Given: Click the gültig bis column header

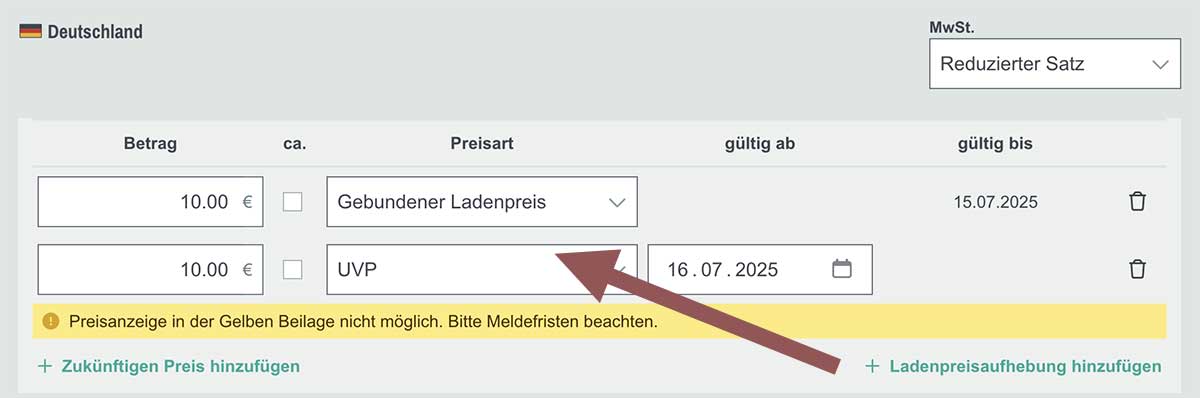Looking at the screenshot, I should 995,144.
